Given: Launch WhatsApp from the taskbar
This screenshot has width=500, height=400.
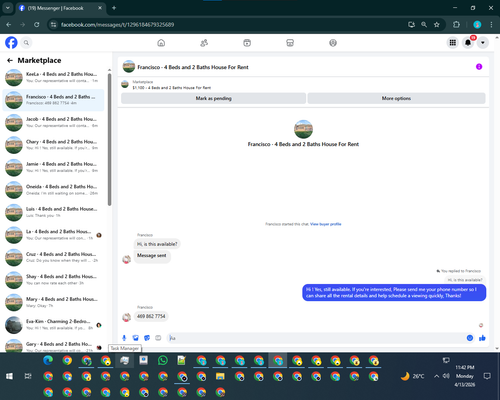Looking at the screenshot, I should pyautogui.click(x=163, y=361).
